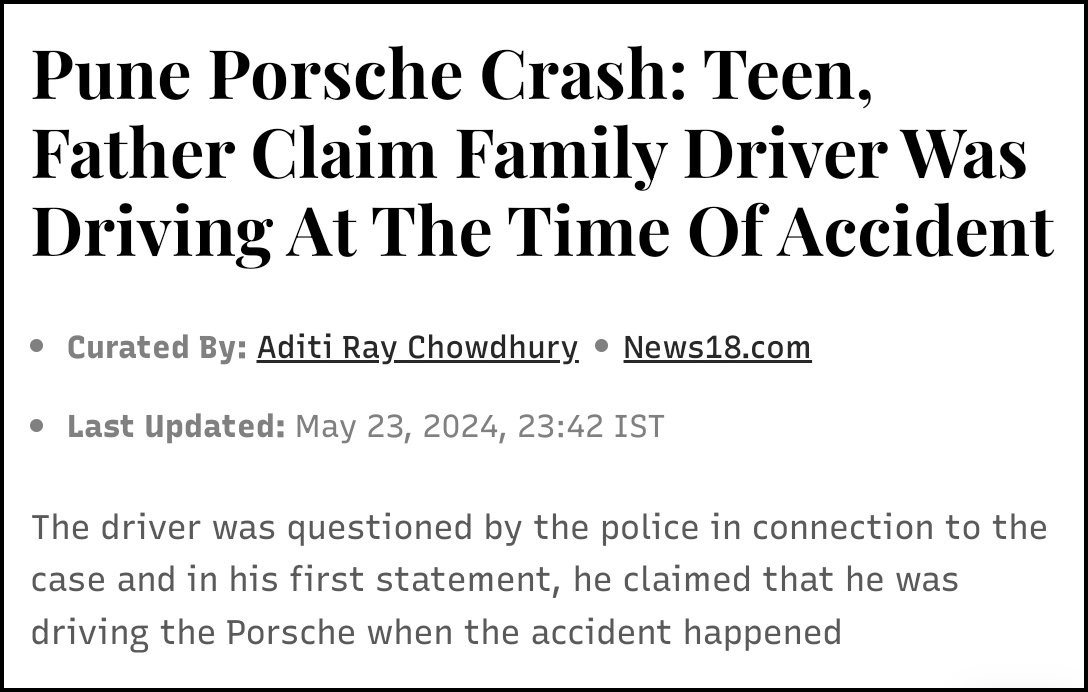Click the word "Accident" in headline

916,231
